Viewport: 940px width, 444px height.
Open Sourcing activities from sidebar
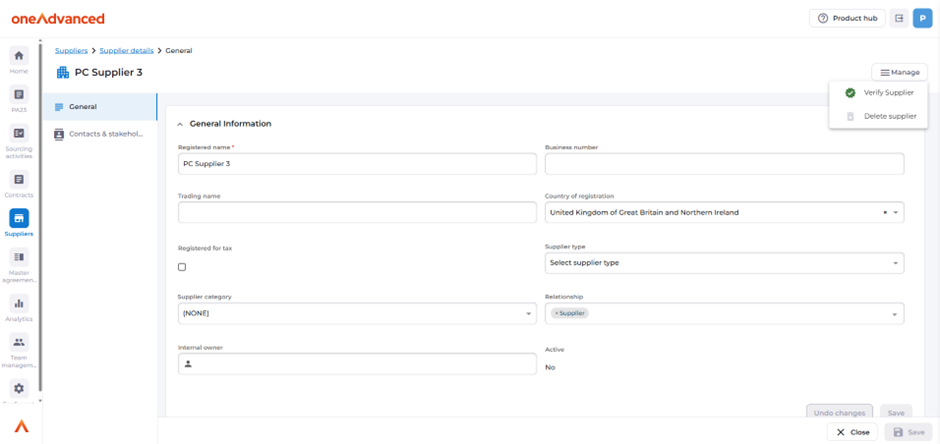[19, 134]
